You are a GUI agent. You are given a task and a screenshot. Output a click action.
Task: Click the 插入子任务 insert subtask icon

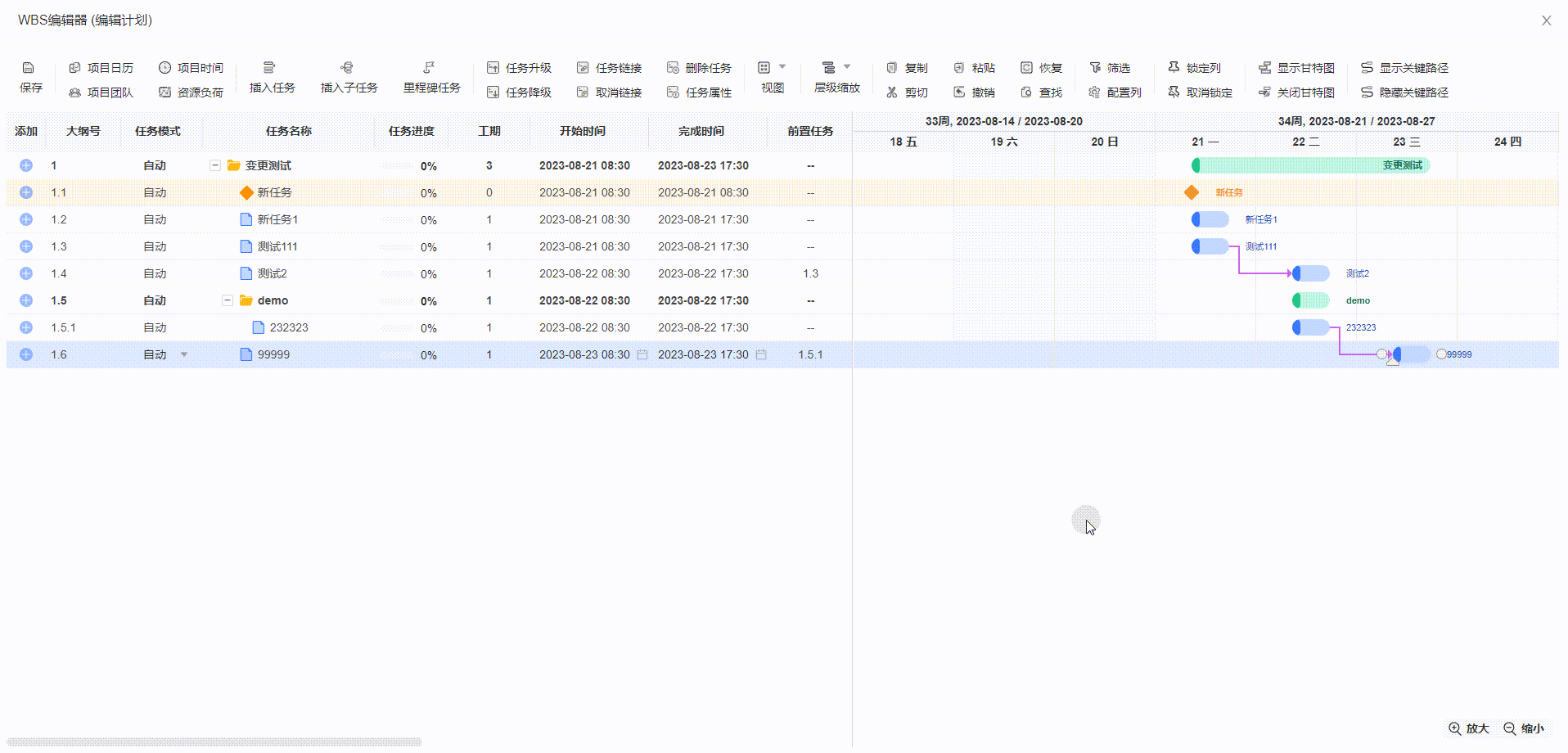coord(347,68)
